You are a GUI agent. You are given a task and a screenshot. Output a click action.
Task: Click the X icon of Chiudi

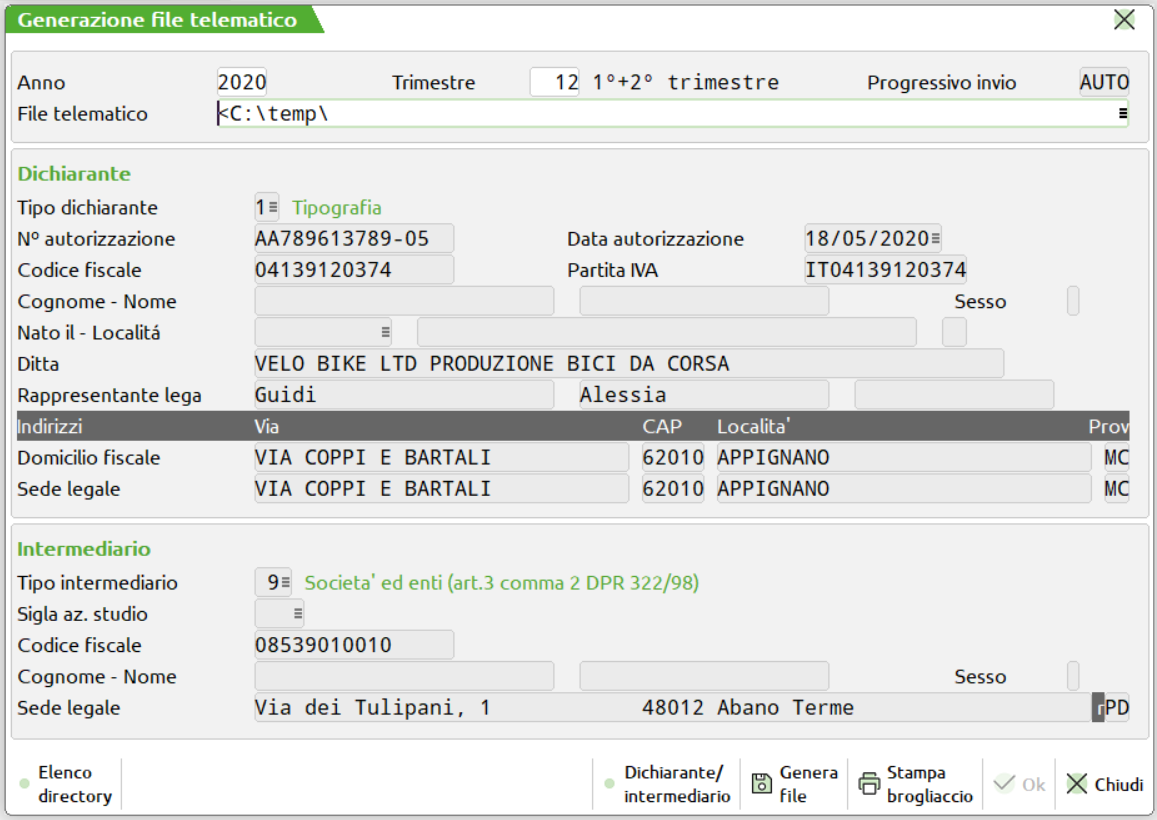(x=1076, y=784)
